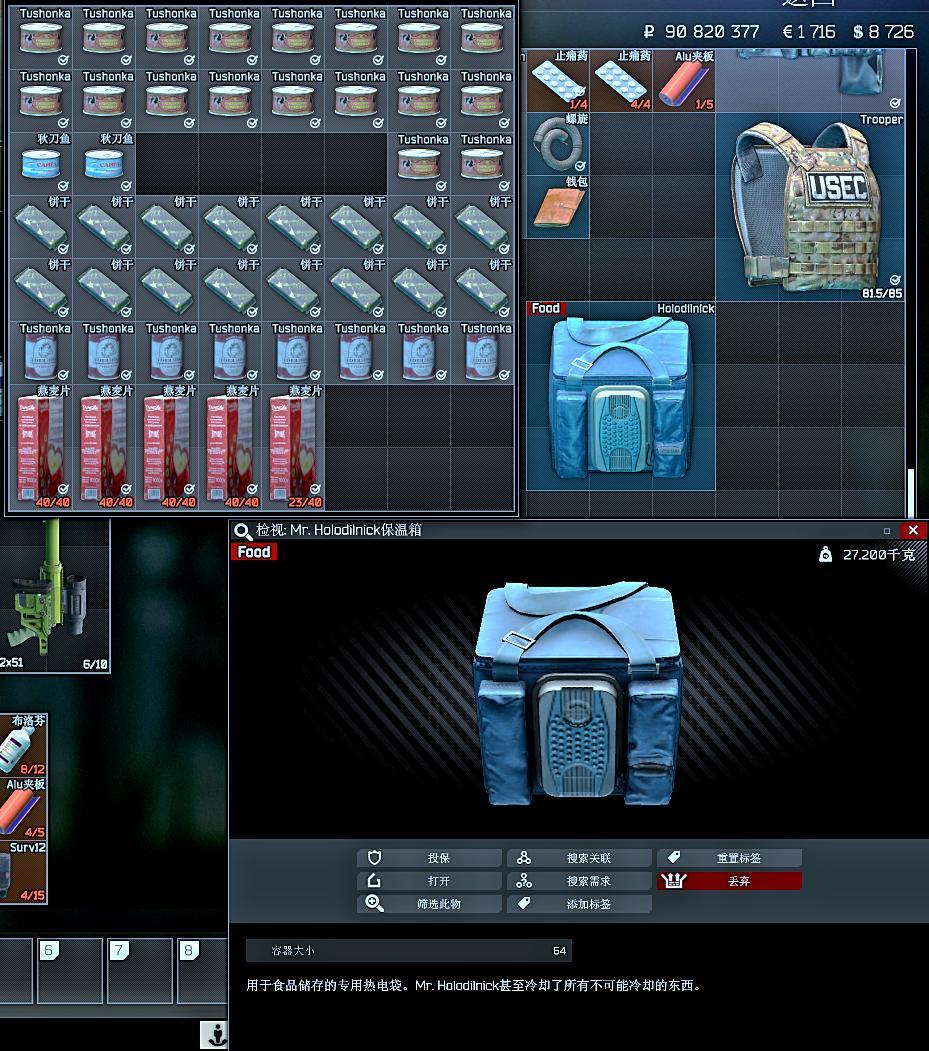Viewport: 929px width, 1051px height.
Task: Click the 搜索需求 required search button
Action: (x=580, y=881)
